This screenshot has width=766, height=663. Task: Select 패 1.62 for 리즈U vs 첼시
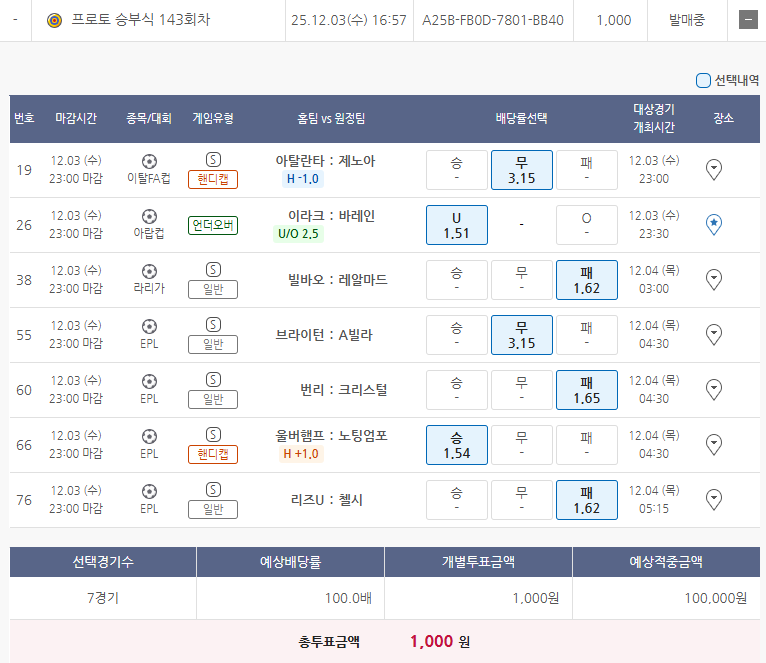[586, 499]
